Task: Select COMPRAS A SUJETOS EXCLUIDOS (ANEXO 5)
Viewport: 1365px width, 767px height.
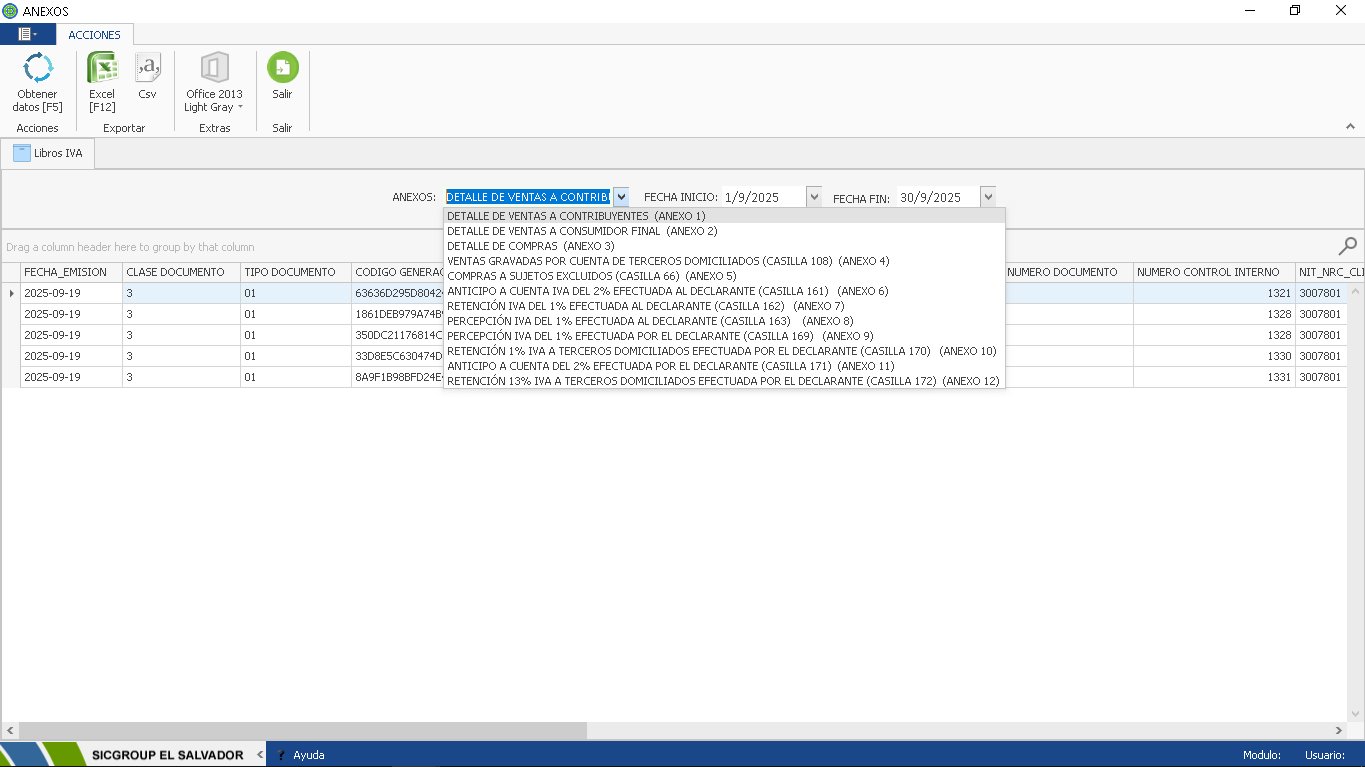Action: click(590, 276)
